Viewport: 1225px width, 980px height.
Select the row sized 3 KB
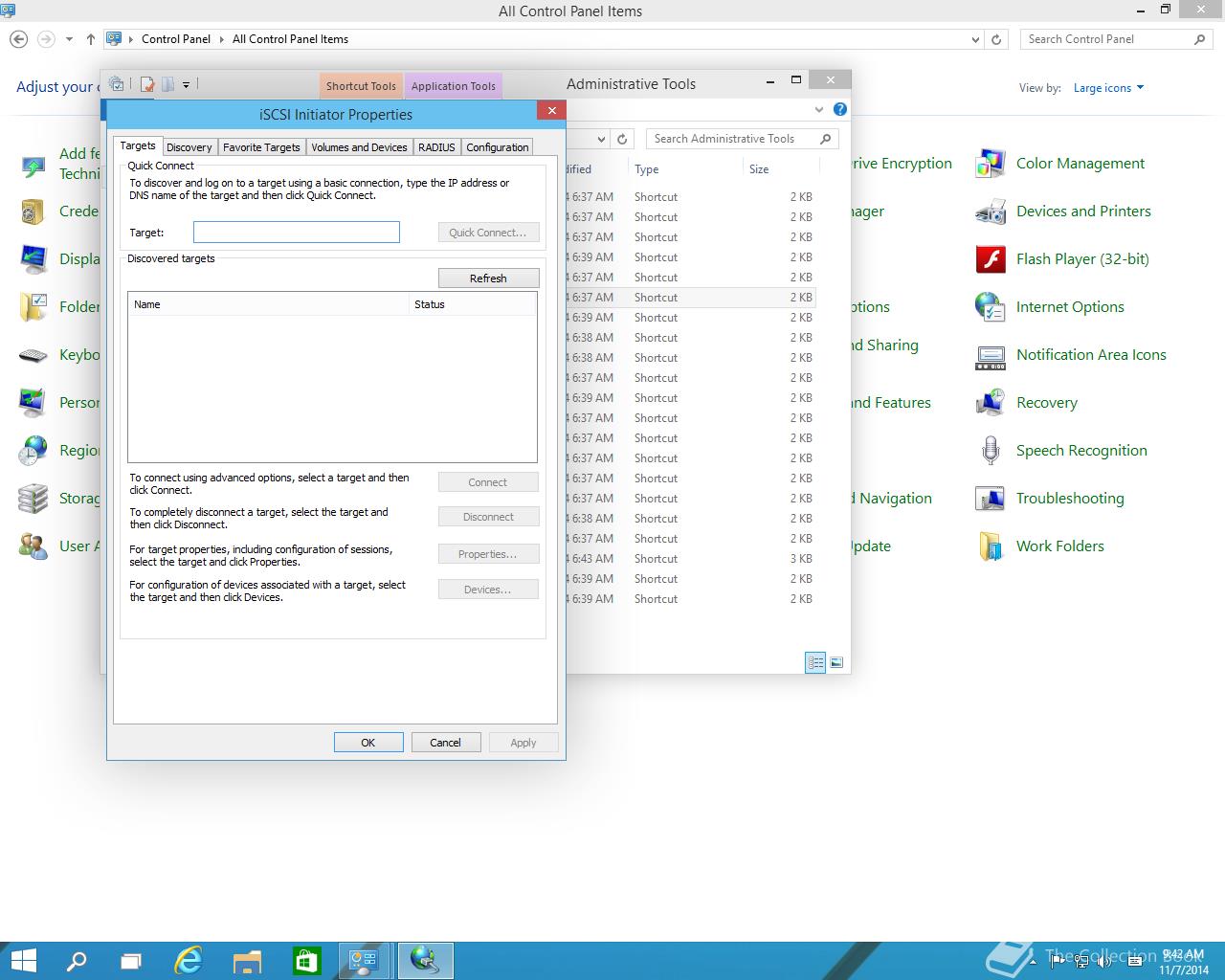(x=689, y=559)
